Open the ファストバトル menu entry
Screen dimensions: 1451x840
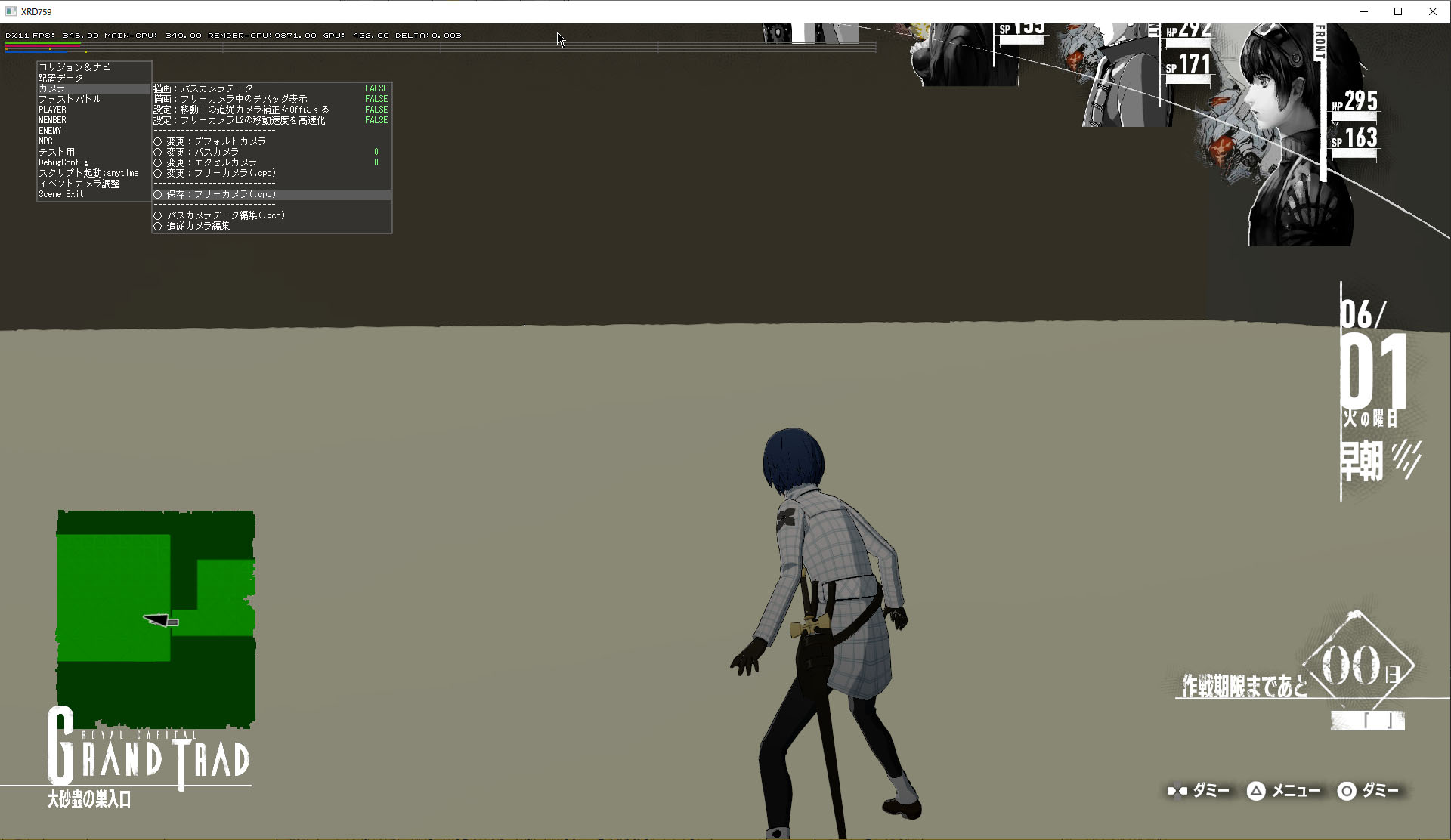coord(70,99)
